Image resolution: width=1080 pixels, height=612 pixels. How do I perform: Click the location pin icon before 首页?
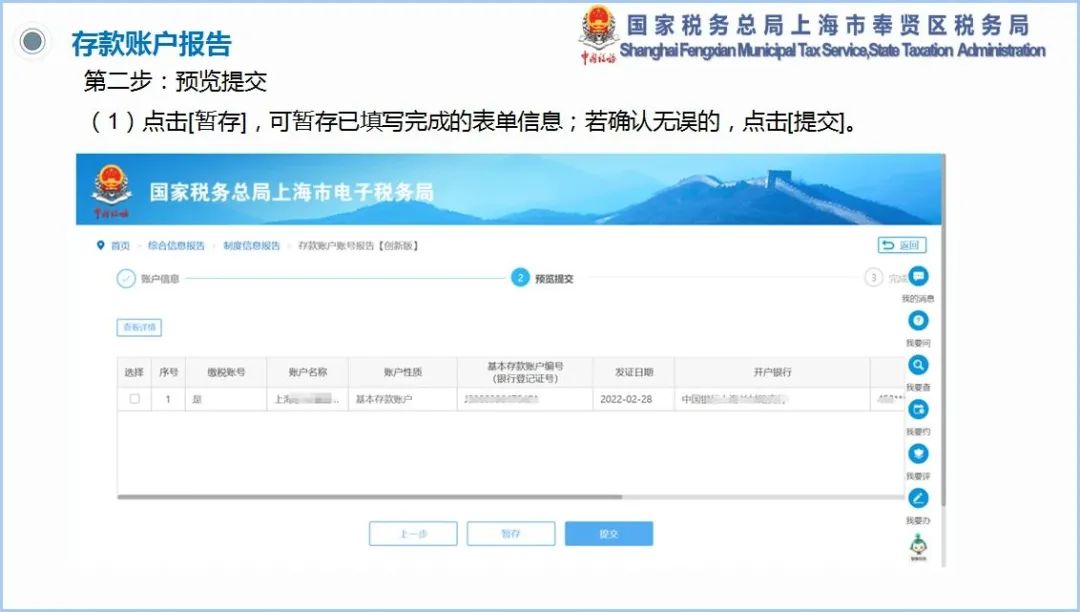click(x=101, y=246)
